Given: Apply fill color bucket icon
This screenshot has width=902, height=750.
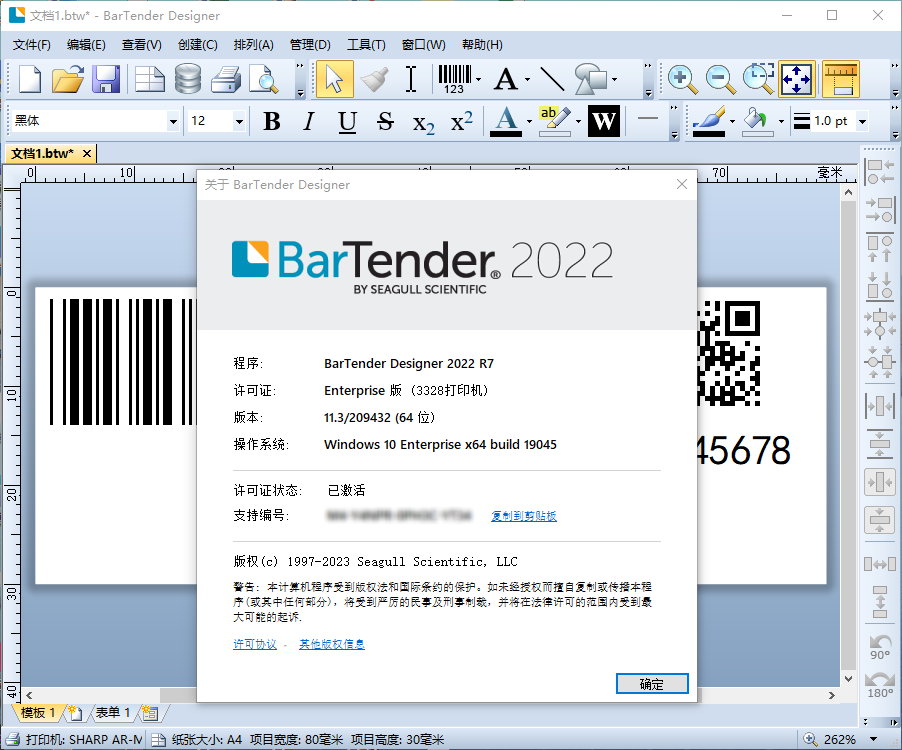Looking at the screenshot, I should (758, 121).
